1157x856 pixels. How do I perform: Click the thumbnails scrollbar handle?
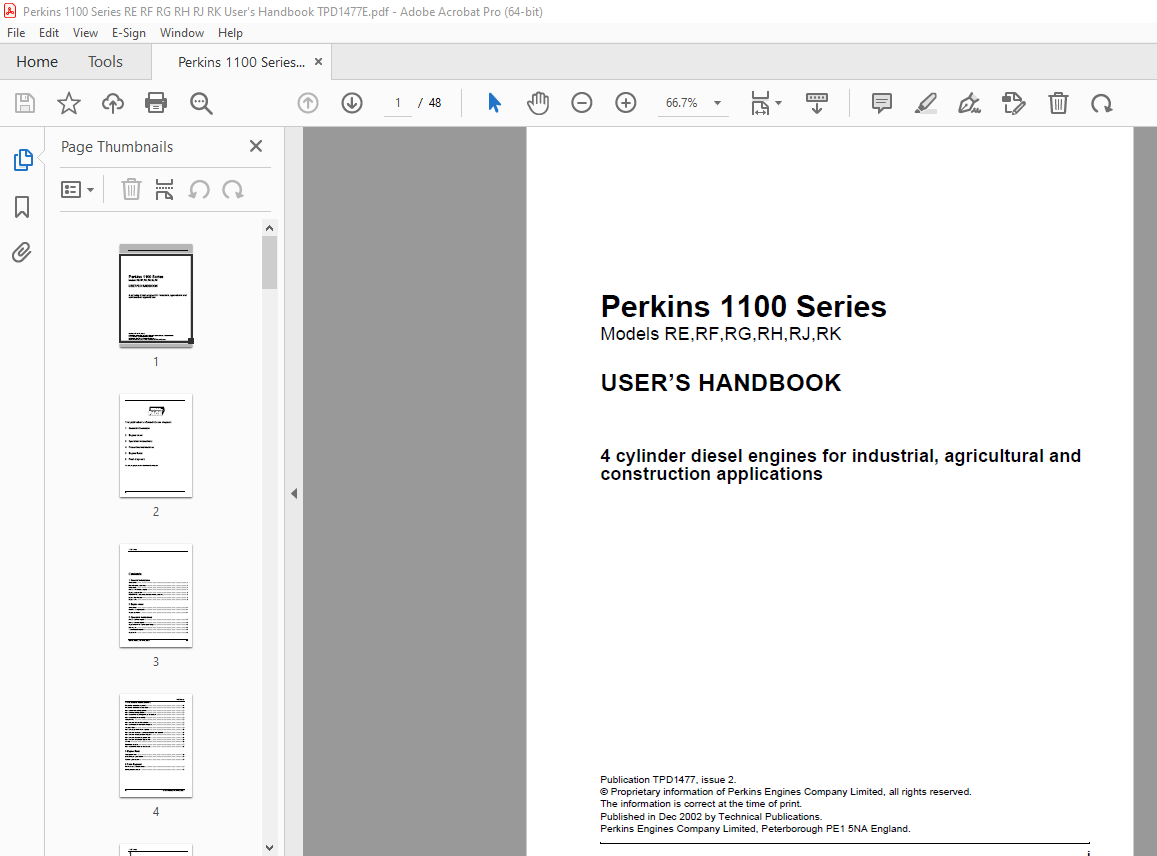269,263
